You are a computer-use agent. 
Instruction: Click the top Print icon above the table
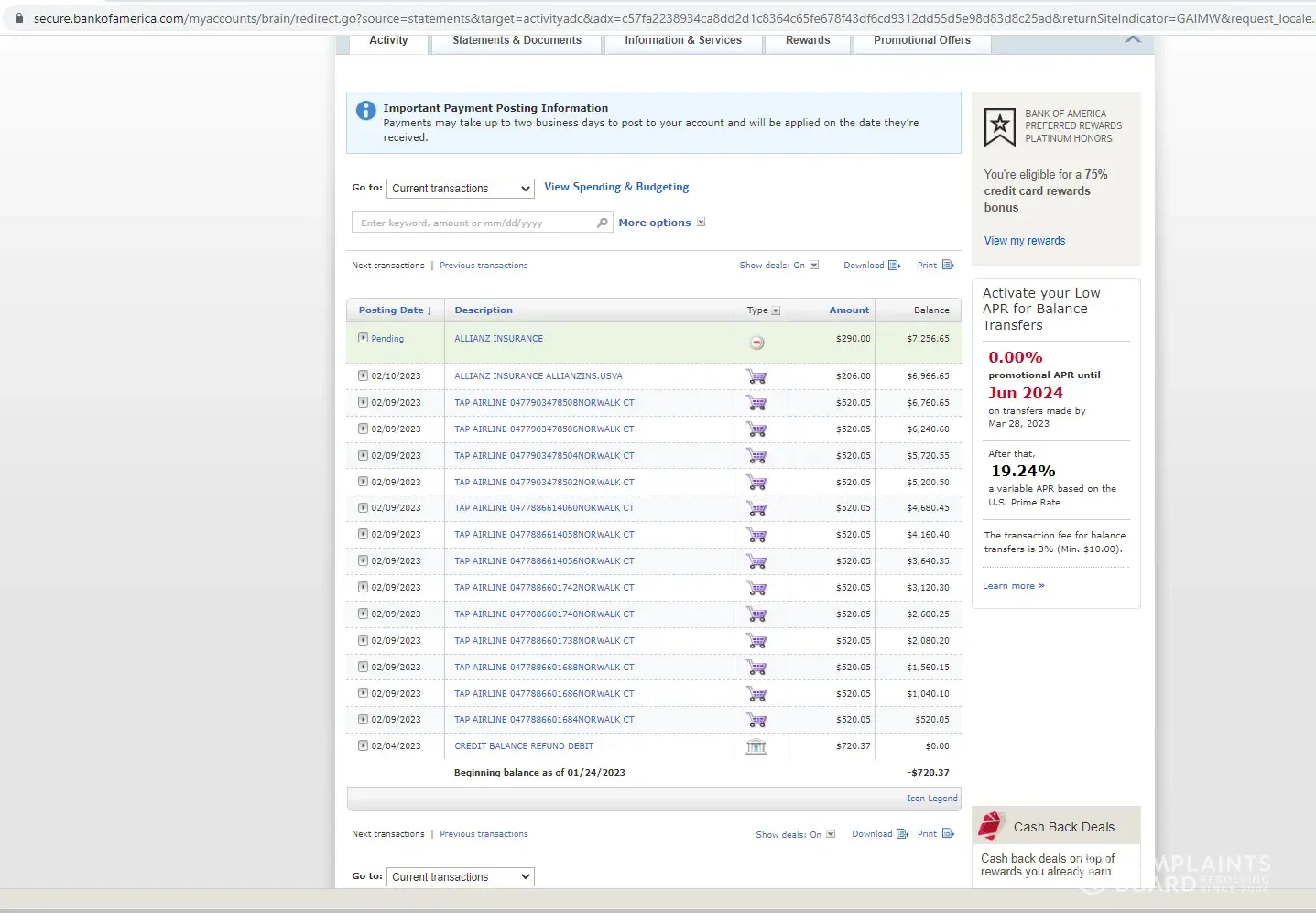(948, 266)
